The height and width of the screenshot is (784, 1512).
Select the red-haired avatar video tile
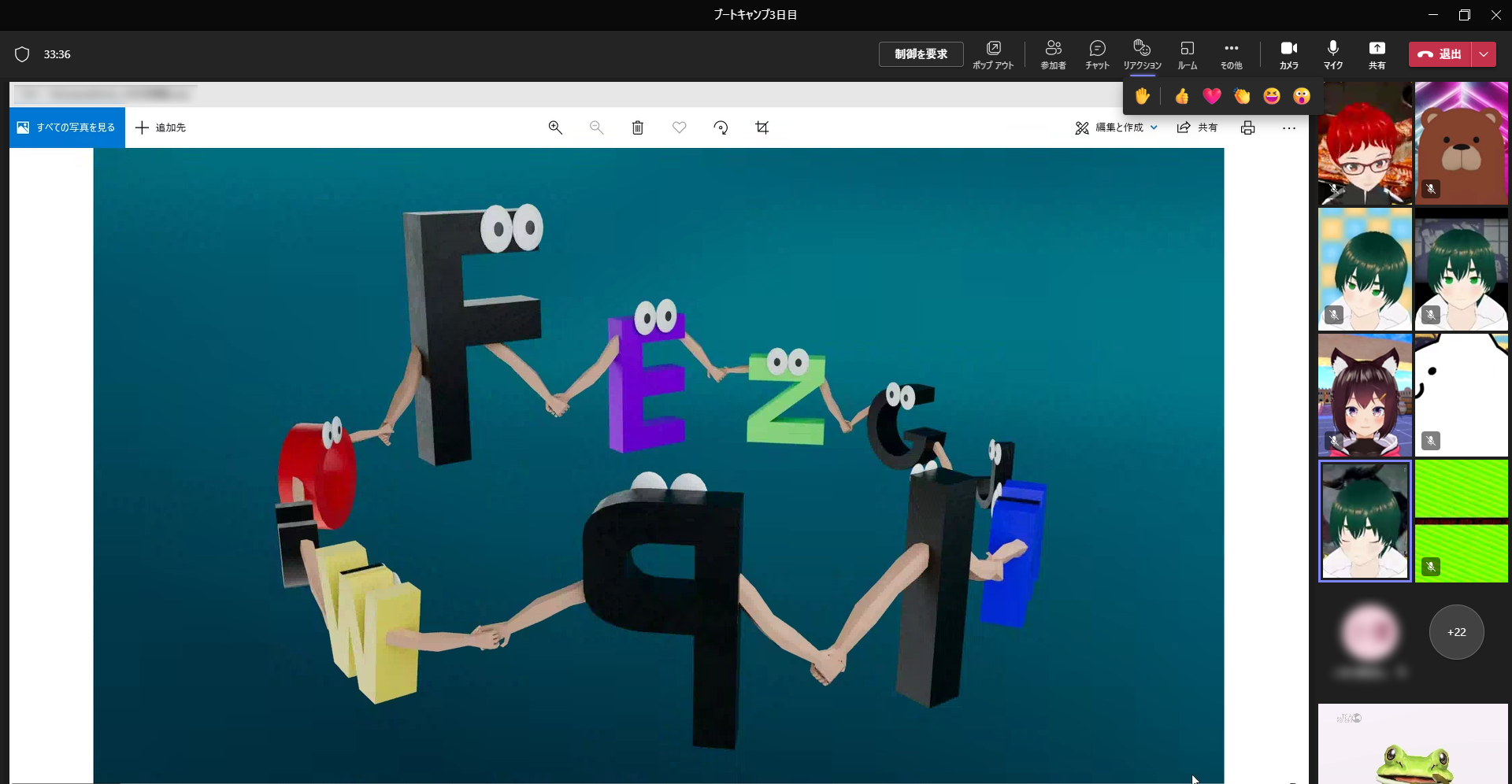tap(1365, 143)
